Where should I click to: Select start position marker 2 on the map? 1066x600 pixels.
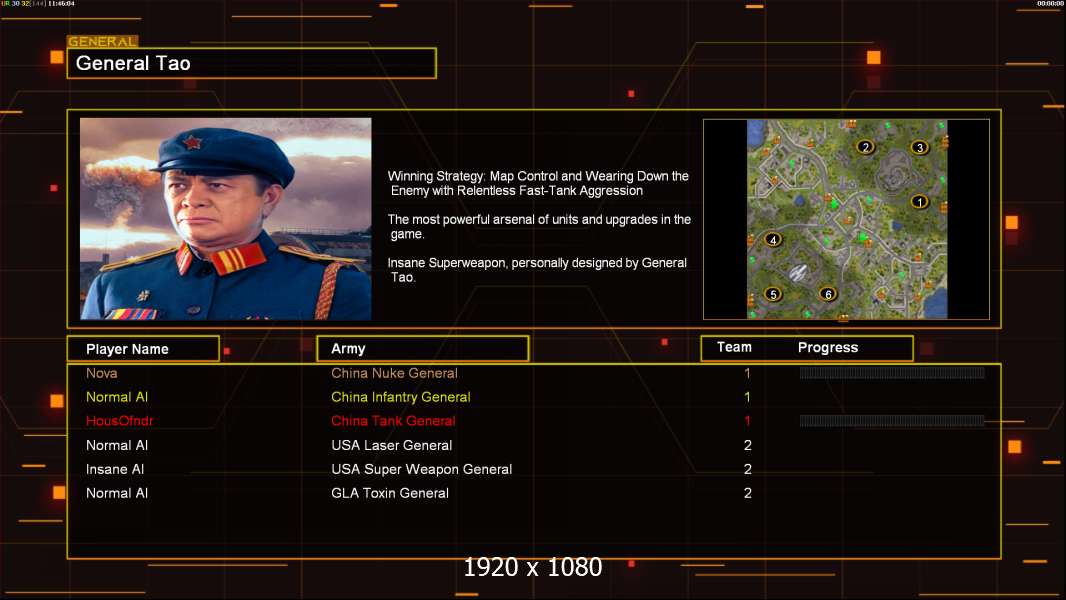(865, 147)
